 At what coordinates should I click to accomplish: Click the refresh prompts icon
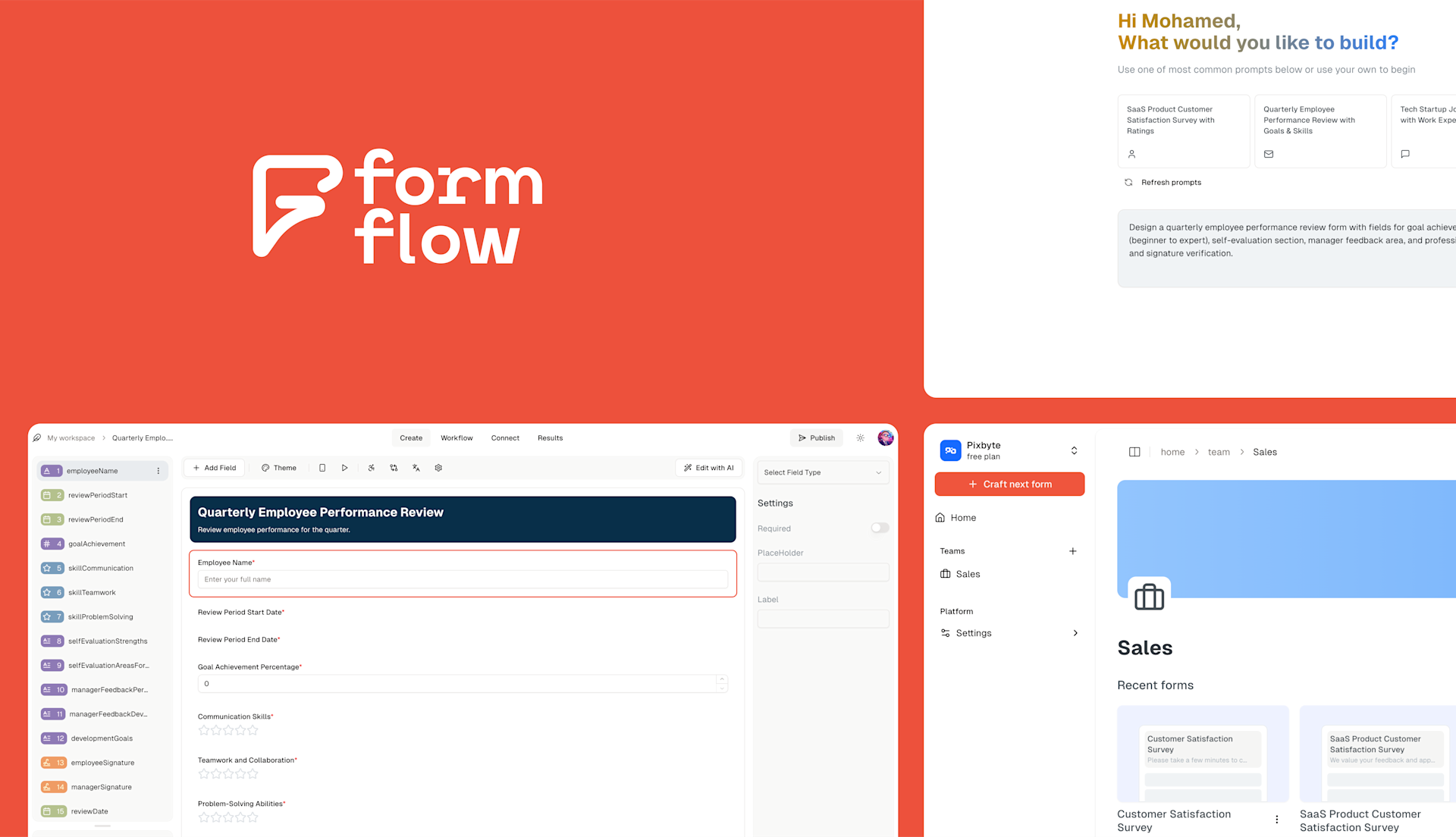[1128, 182]
